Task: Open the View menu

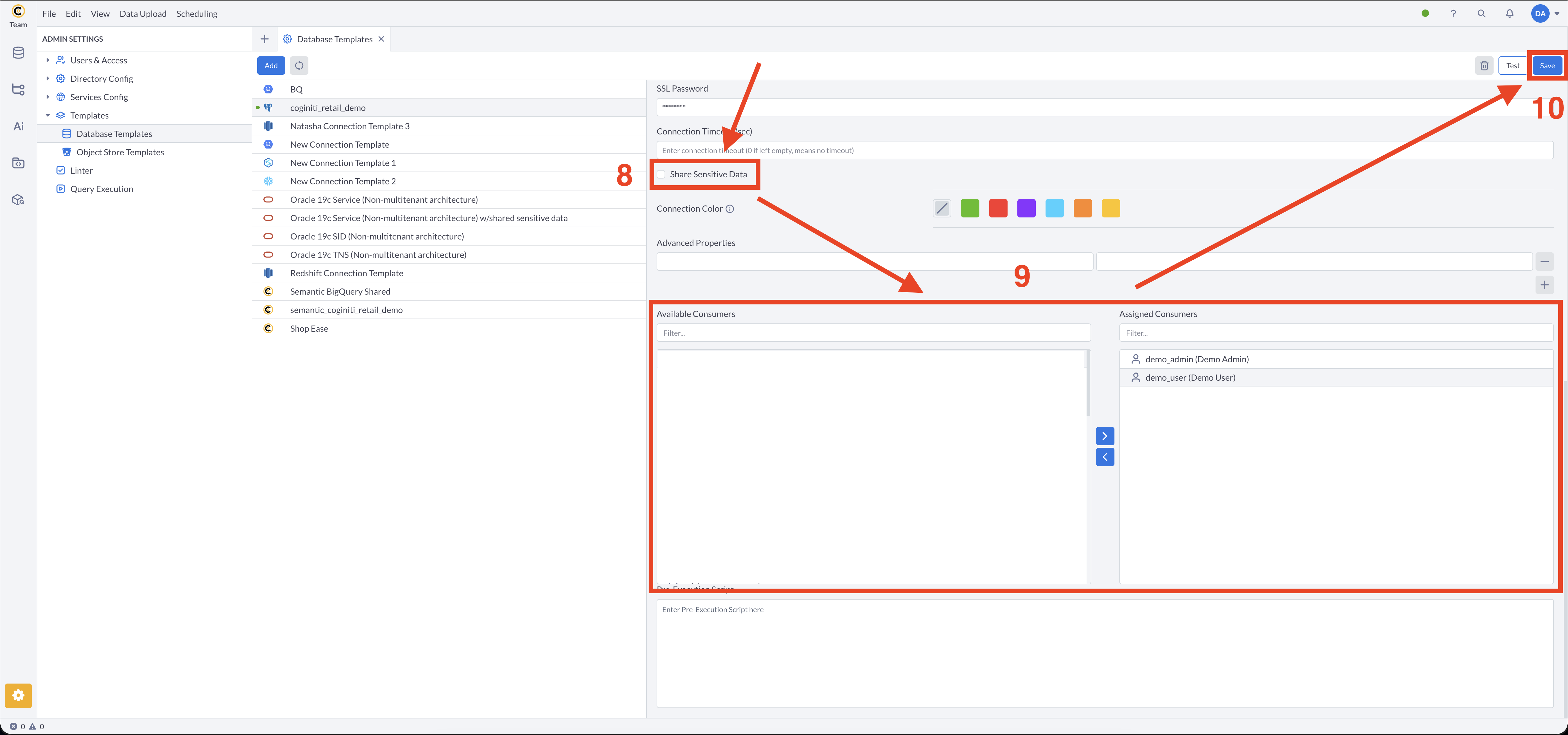Action: pyautogui.click(x=100, y=13)
